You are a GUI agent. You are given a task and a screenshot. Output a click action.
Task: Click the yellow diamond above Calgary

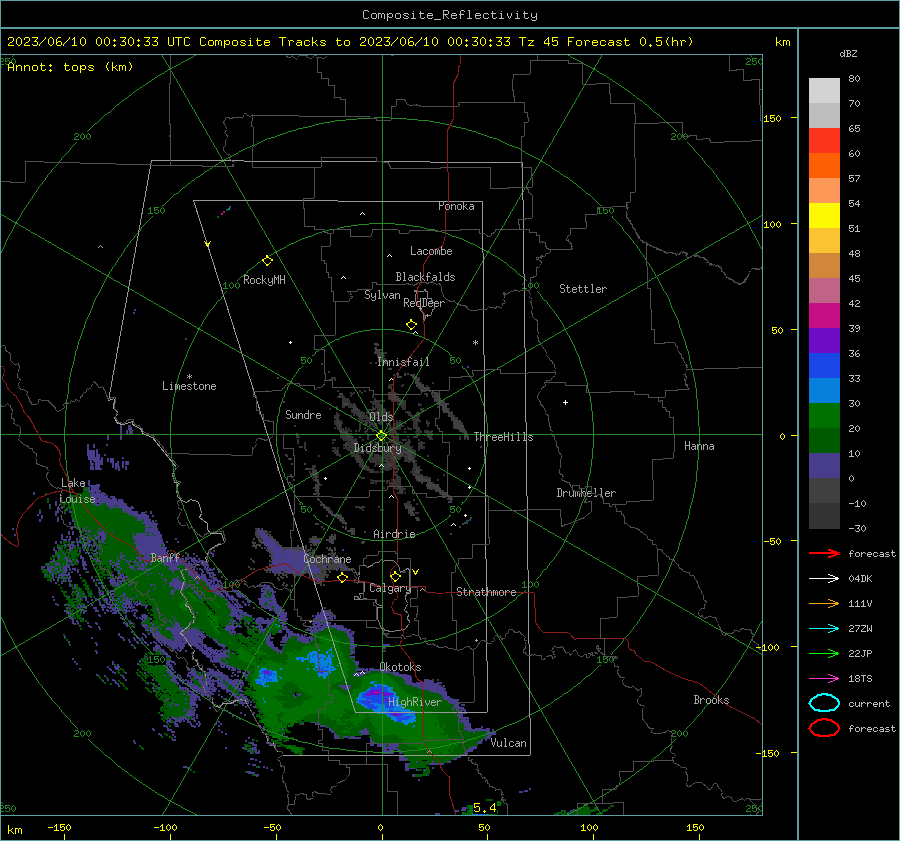pyautogui.click(x=395, y=576)
